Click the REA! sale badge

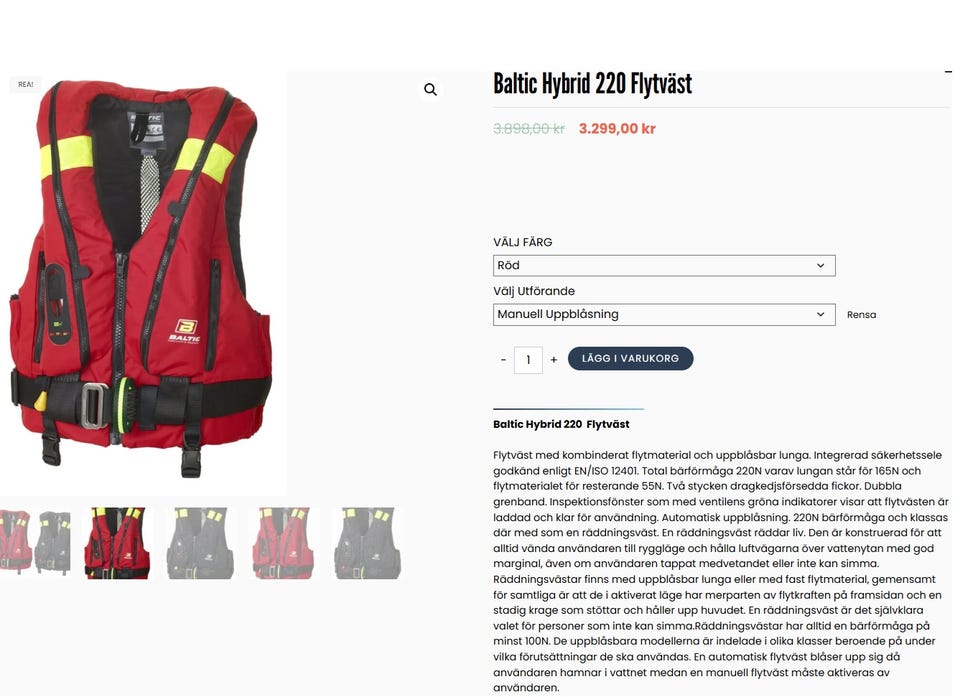coord(26,85)
